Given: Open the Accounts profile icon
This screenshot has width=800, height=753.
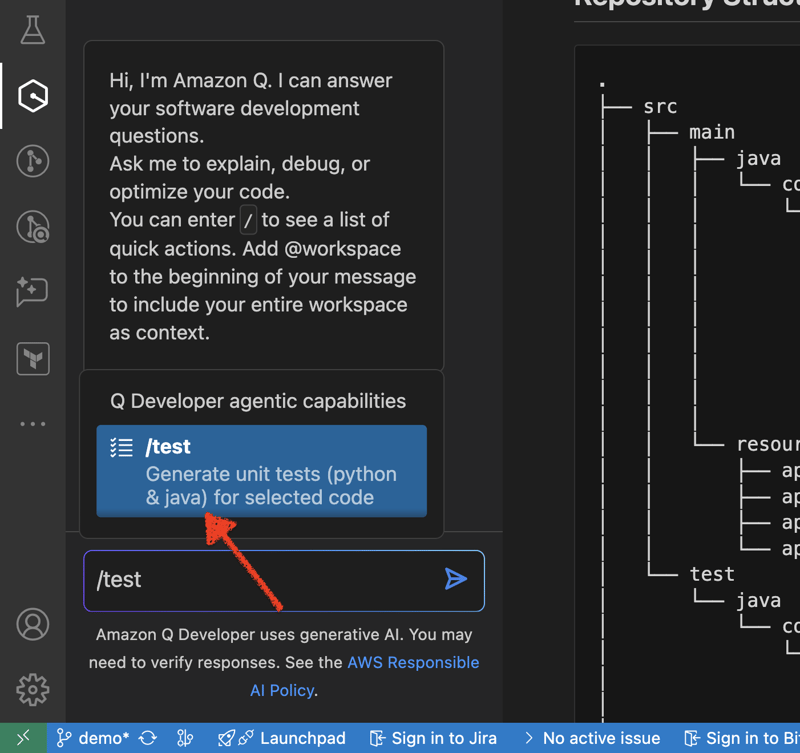Looking at the screenshot, I should 33,624.
